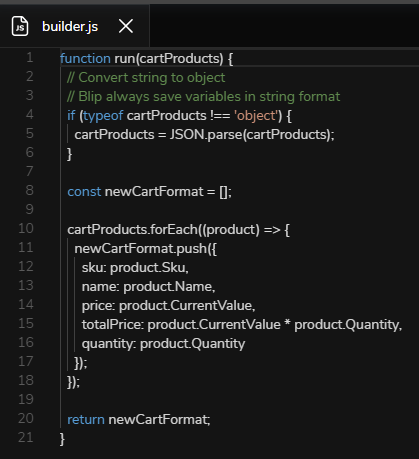Click line number 10 in gutter
The width and height of the screenshot is (419, 459).
[x=26, y=229]
